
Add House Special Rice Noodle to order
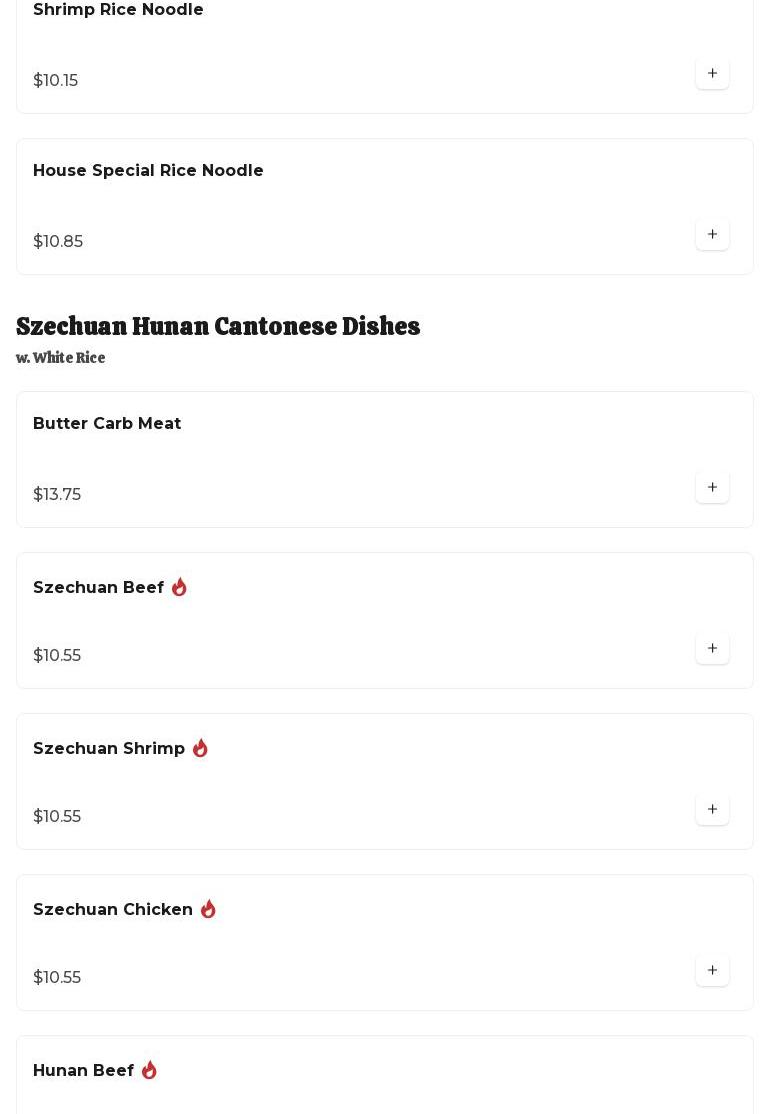point(712,234)
